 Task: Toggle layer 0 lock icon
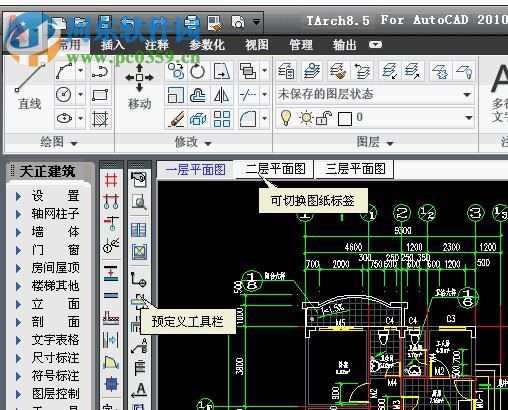pyautogui.click(x=323, y=118)
